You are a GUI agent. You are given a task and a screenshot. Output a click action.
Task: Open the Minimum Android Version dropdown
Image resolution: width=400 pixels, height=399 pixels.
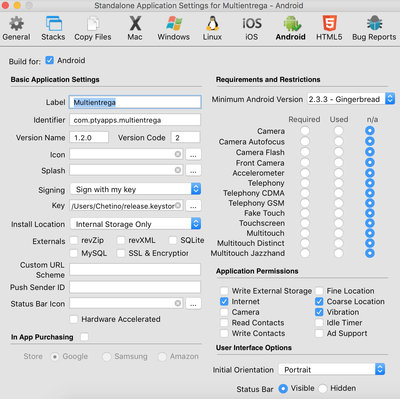point(351,99)
